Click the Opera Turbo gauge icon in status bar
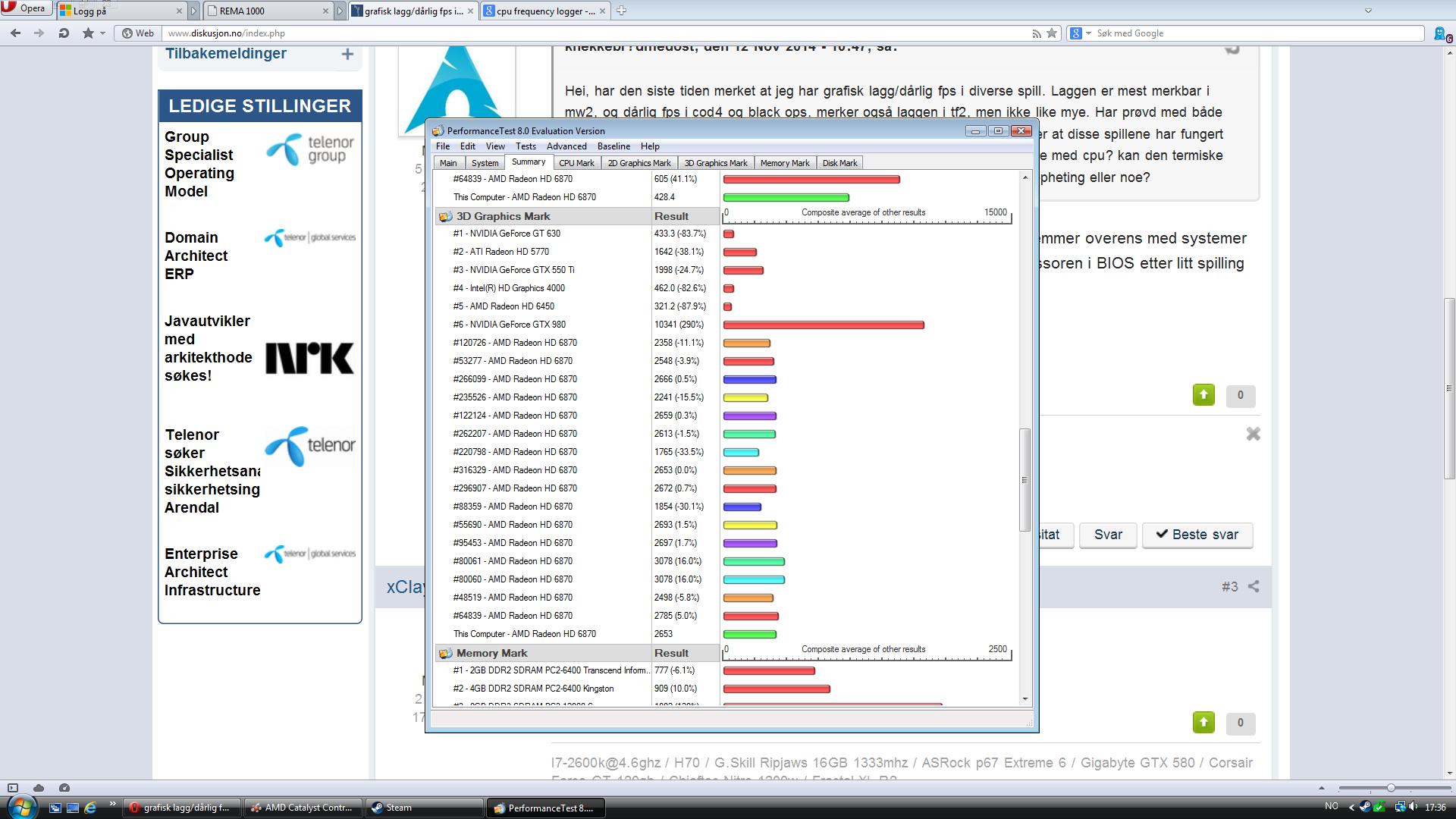The width and height of the screenshot is (1456, 819). pyautogui.click(x=64, y=788)
